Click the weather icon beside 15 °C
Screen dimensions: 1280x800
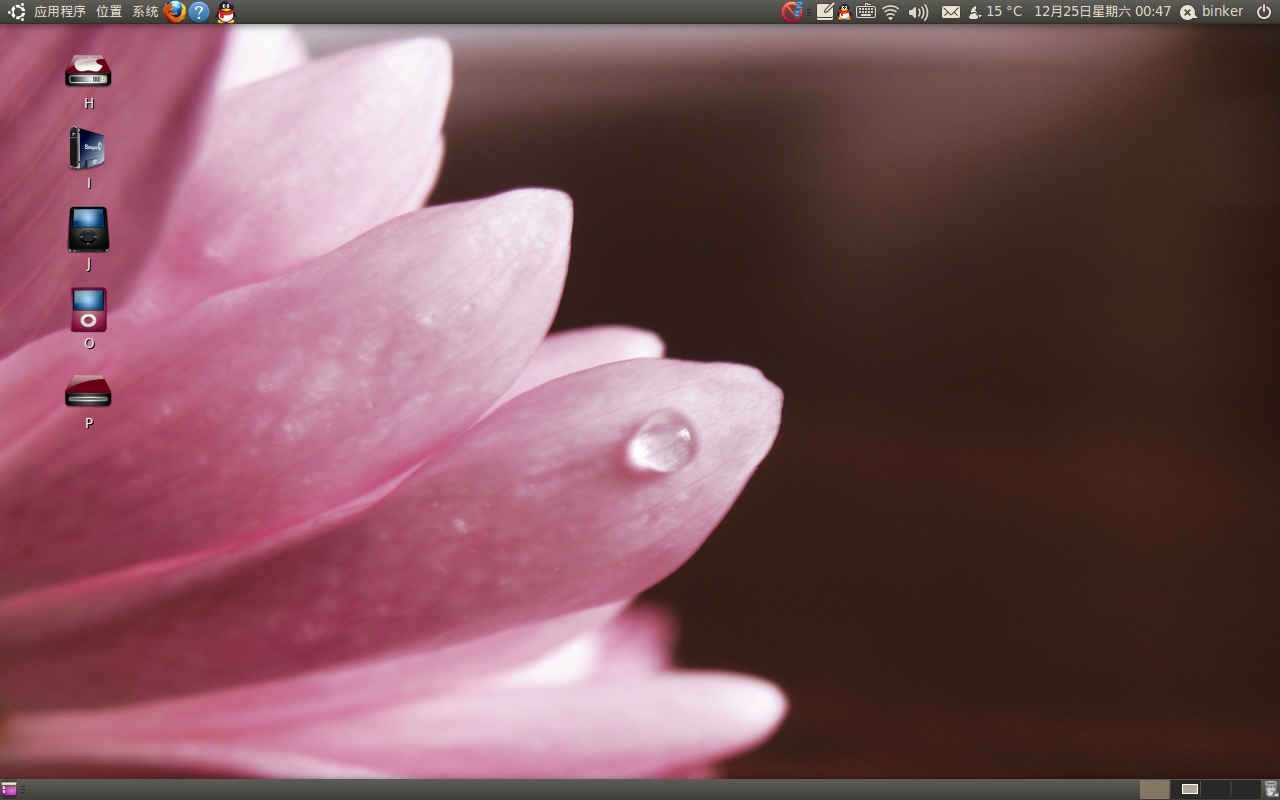tap(974, 12)
